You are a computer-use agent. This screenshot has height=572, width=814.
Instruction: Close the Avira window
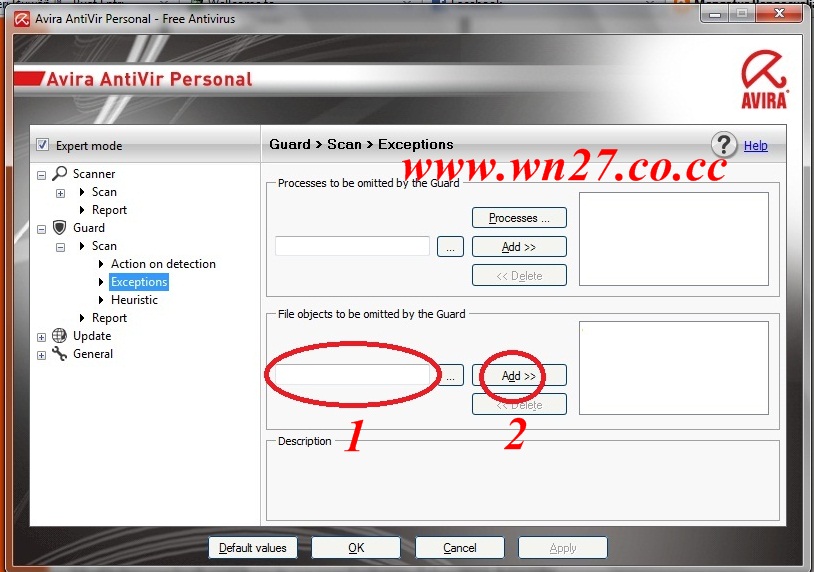coord(779,13)
